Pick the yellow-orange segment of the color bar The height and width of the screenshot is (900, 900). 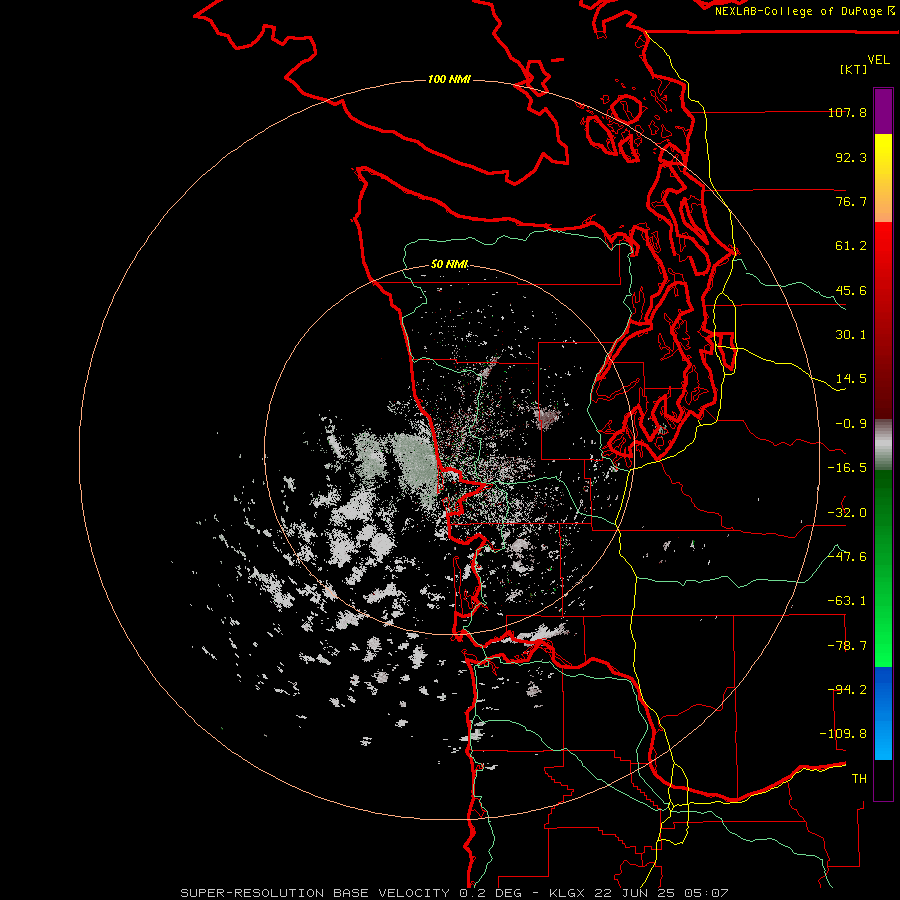(883, 178)
